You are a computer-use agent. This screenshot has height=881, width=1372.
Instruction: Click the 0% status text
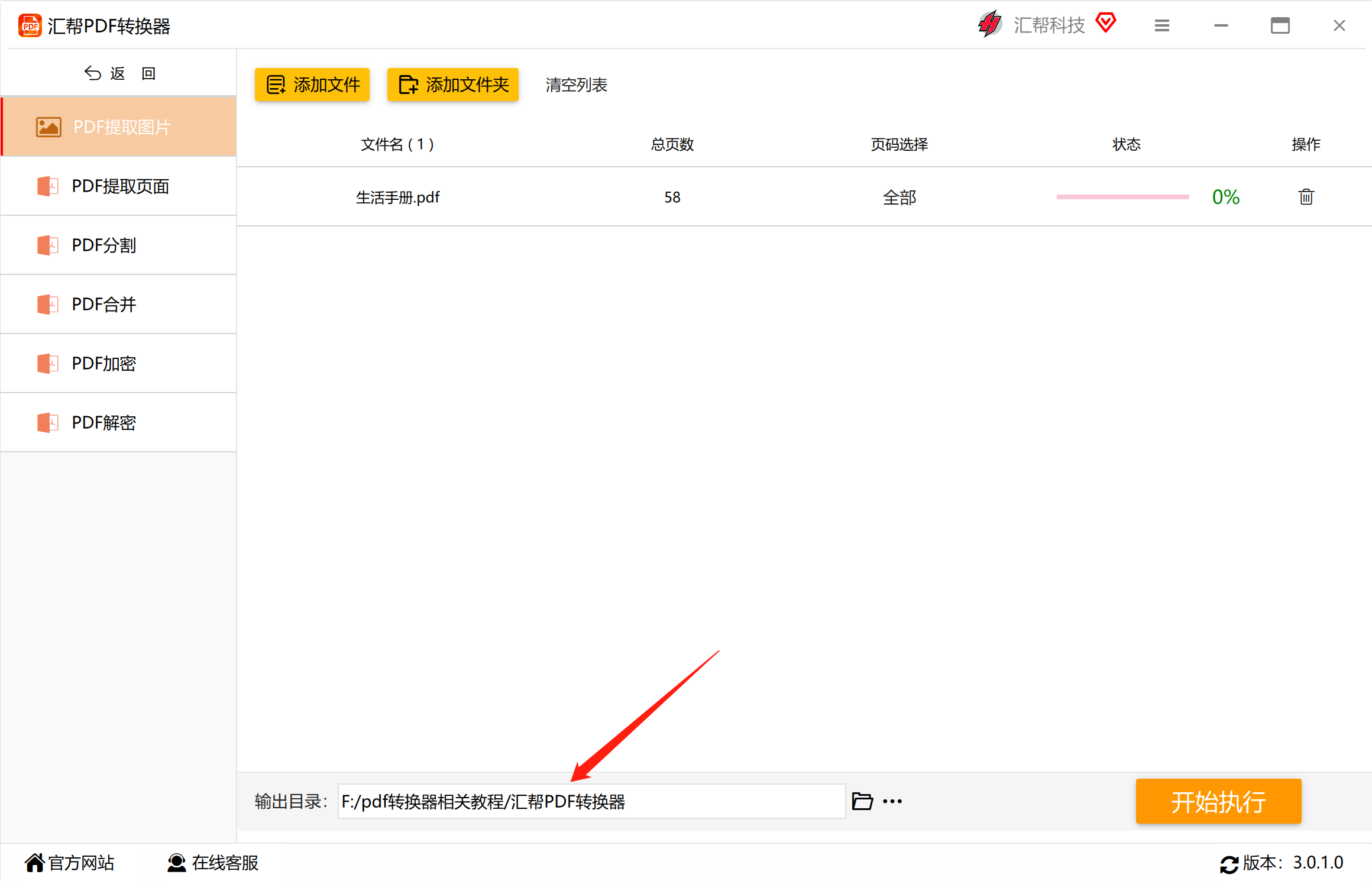(1225, 197)
